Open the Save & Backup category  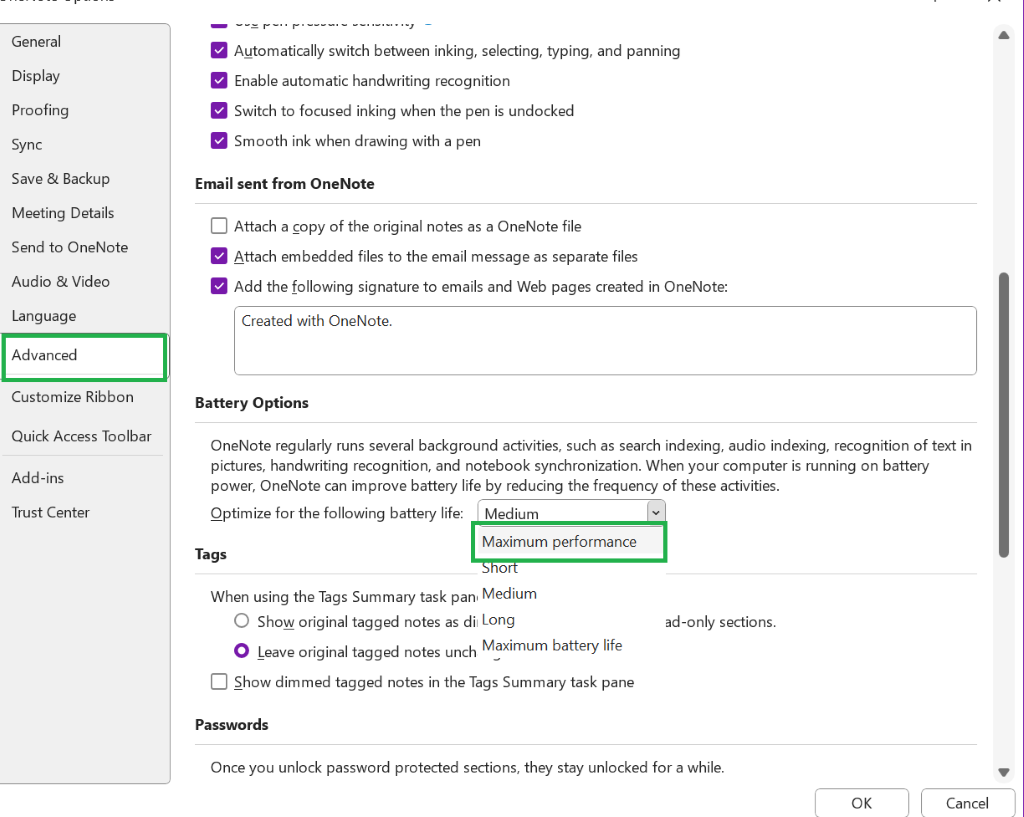pos(60,178)
